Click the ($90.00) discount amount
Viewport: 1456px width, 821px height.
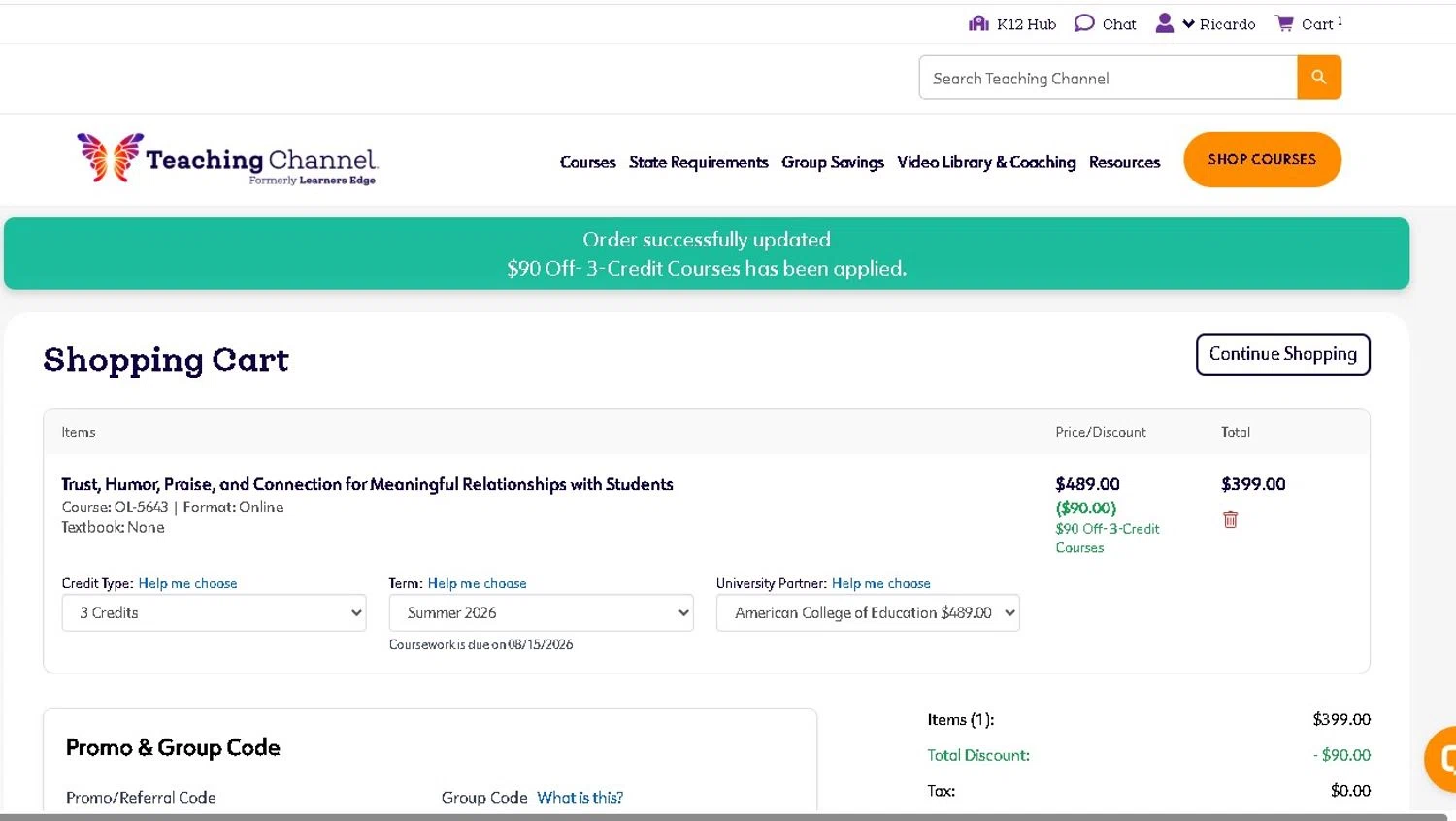point(1086,508)
